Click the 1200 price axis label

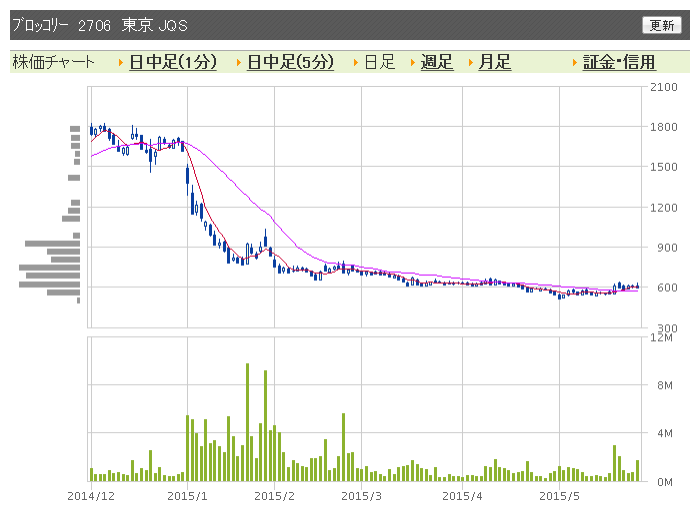point(663,208)
